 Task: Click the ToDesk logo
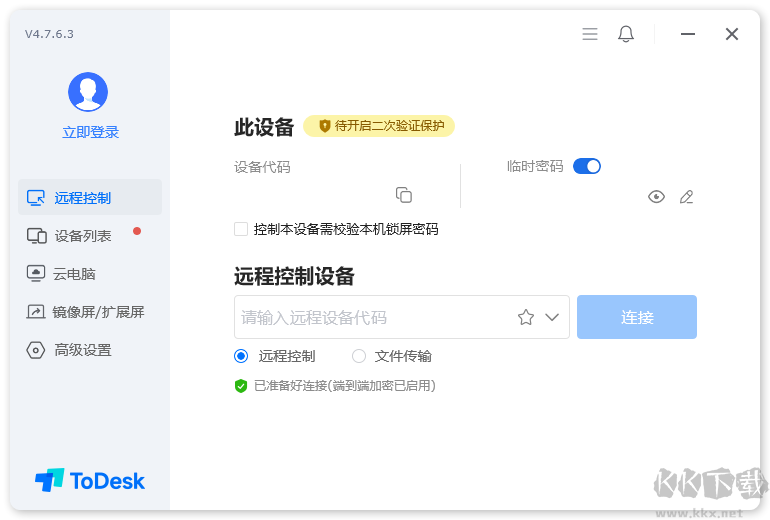pos(90,480)
